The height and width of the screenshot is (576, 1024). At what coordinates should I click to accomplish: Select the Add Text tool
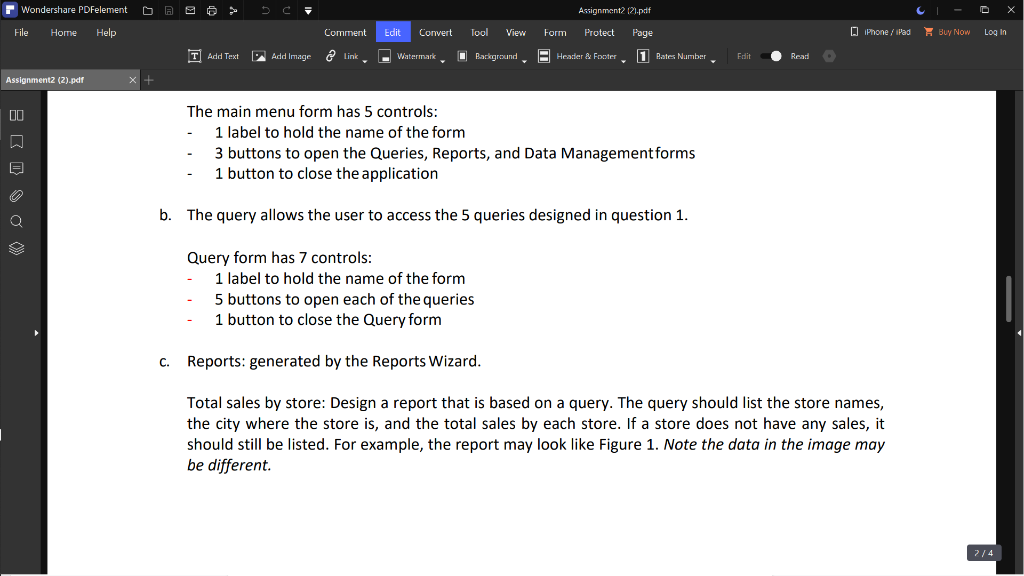point(214,56)
